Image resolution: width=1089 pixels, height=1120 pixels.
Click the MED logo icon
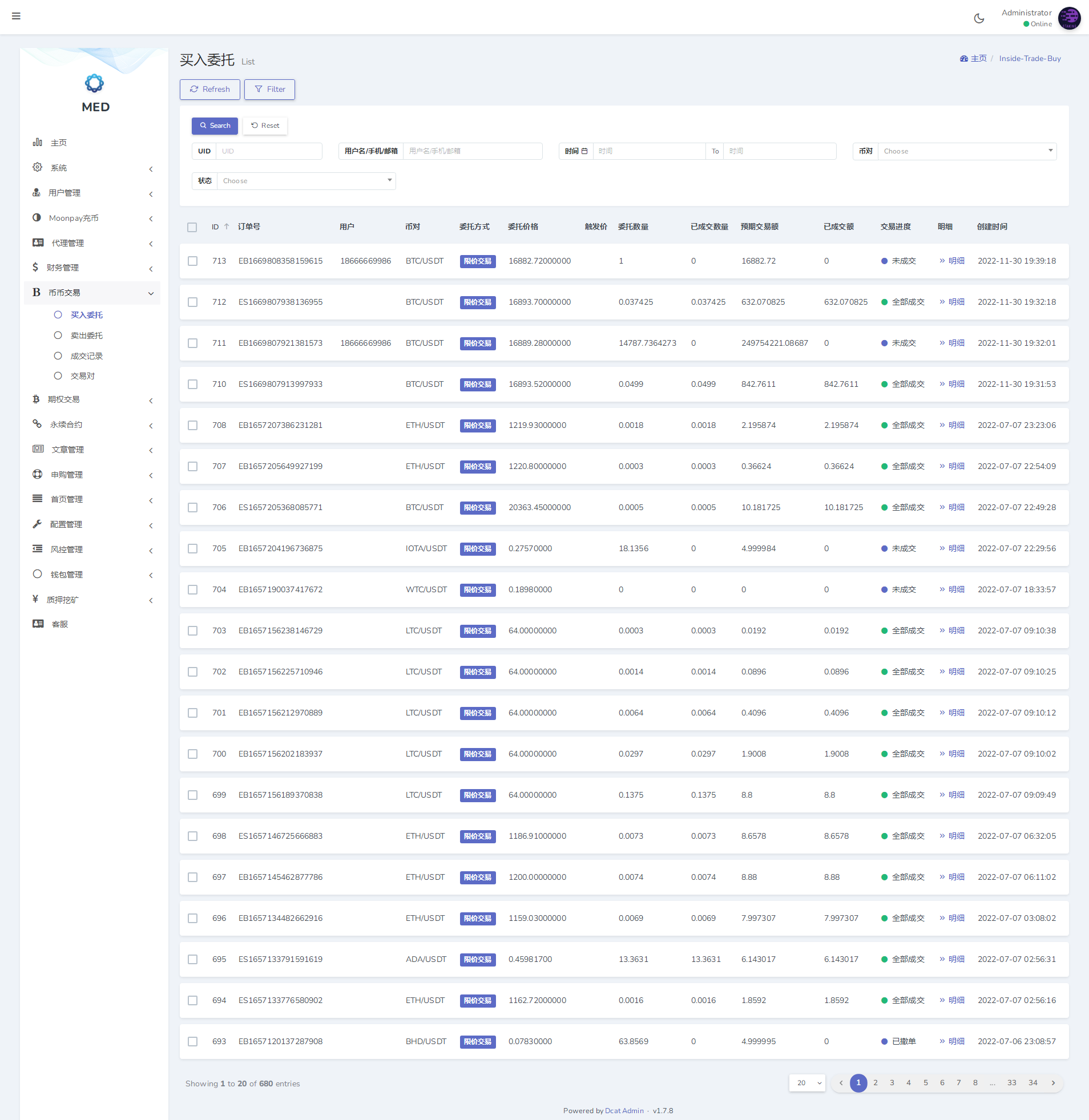click(x=94, y=83)
